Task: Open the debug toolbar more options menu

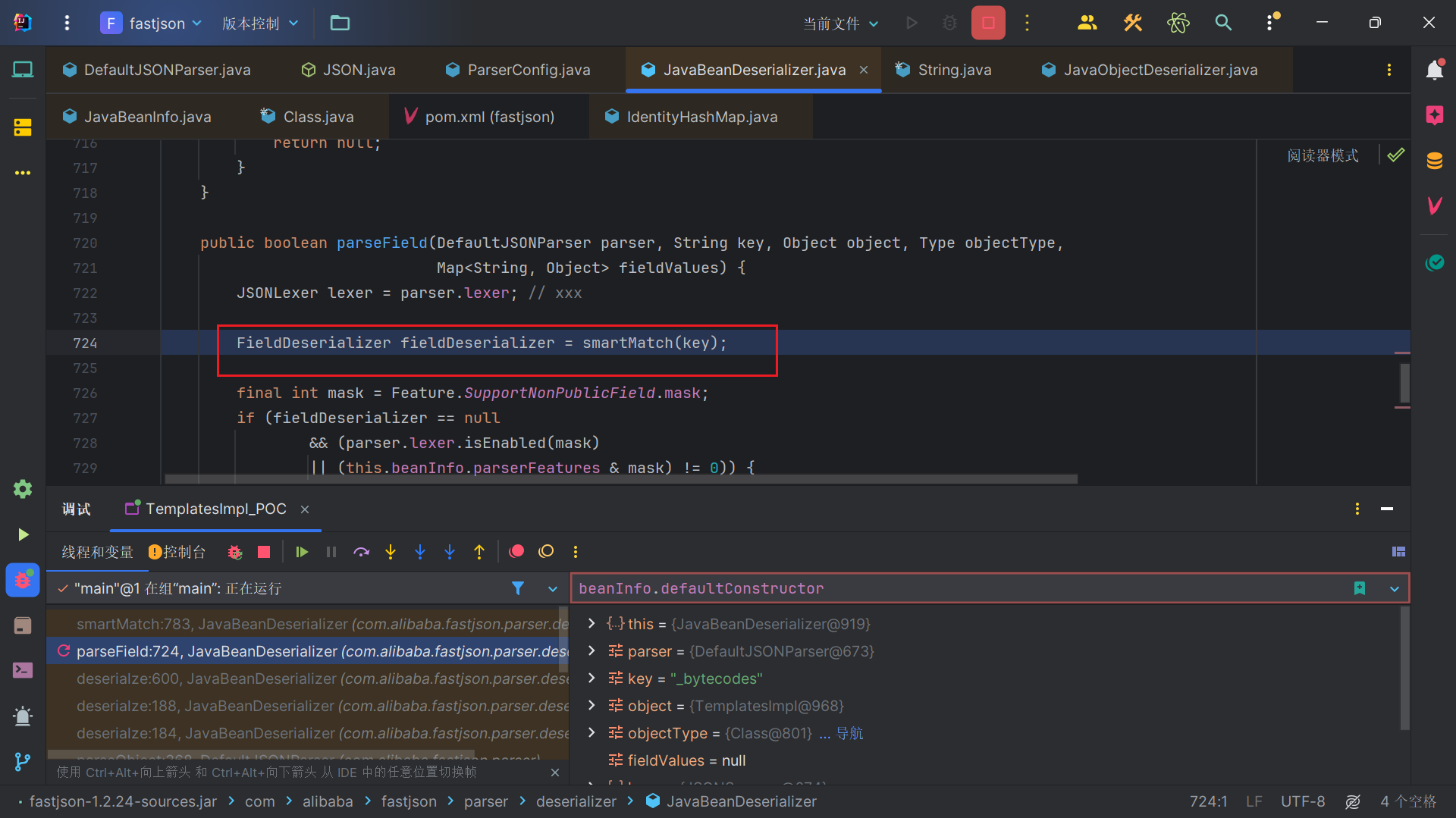Action: (x=576, y=552)
